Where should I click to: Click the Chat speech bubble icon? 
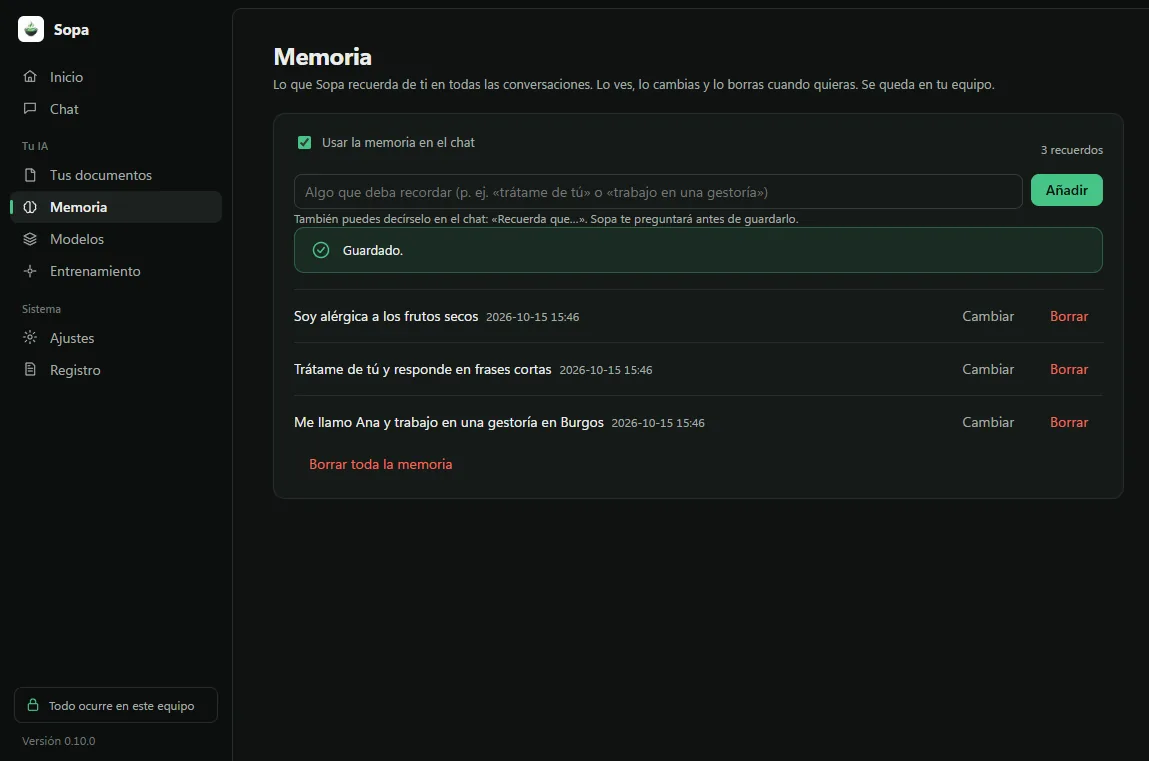[30, 108]
